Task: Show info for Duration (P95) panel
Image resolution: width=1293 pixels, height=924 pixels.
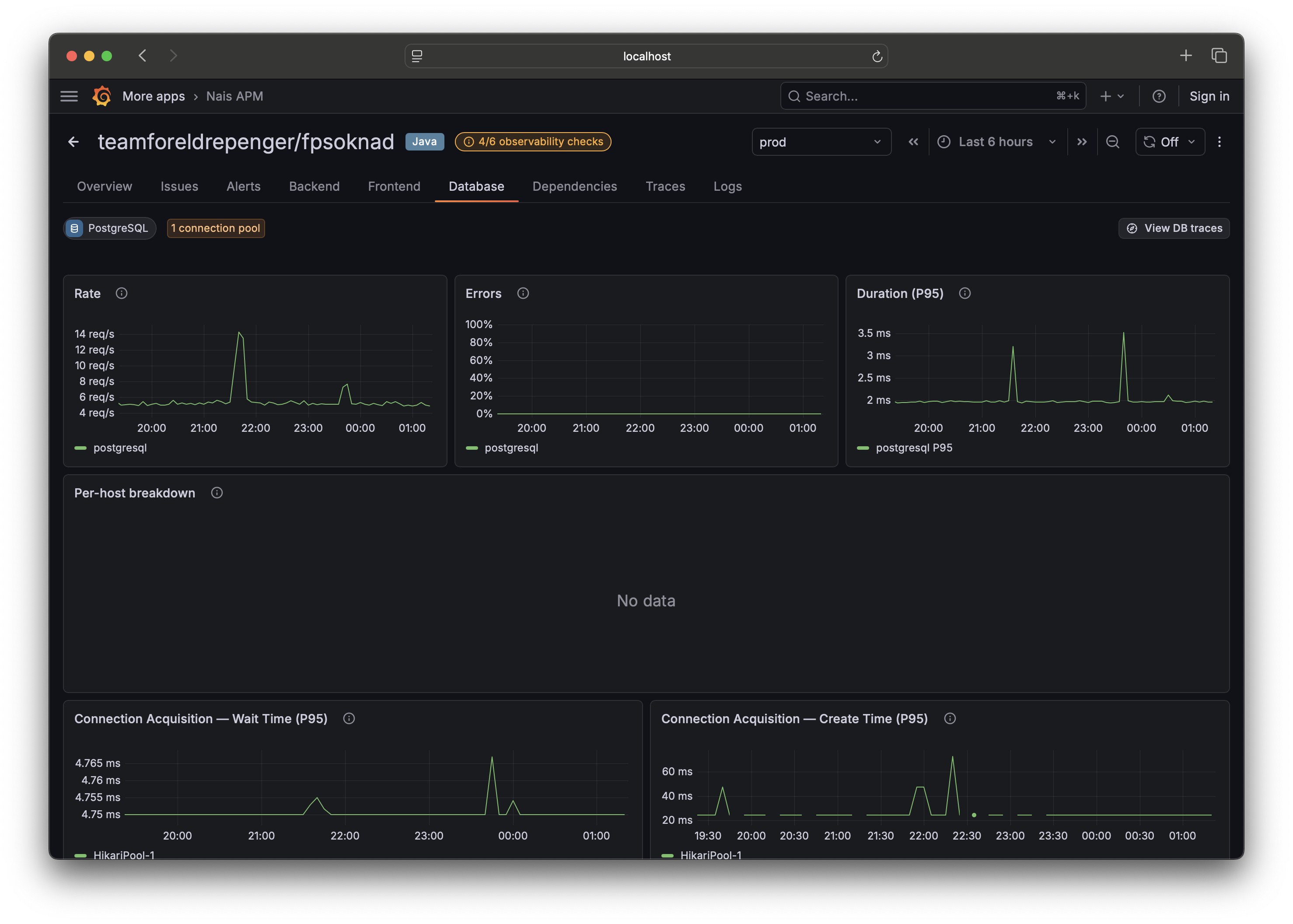Action: point(964,293)
